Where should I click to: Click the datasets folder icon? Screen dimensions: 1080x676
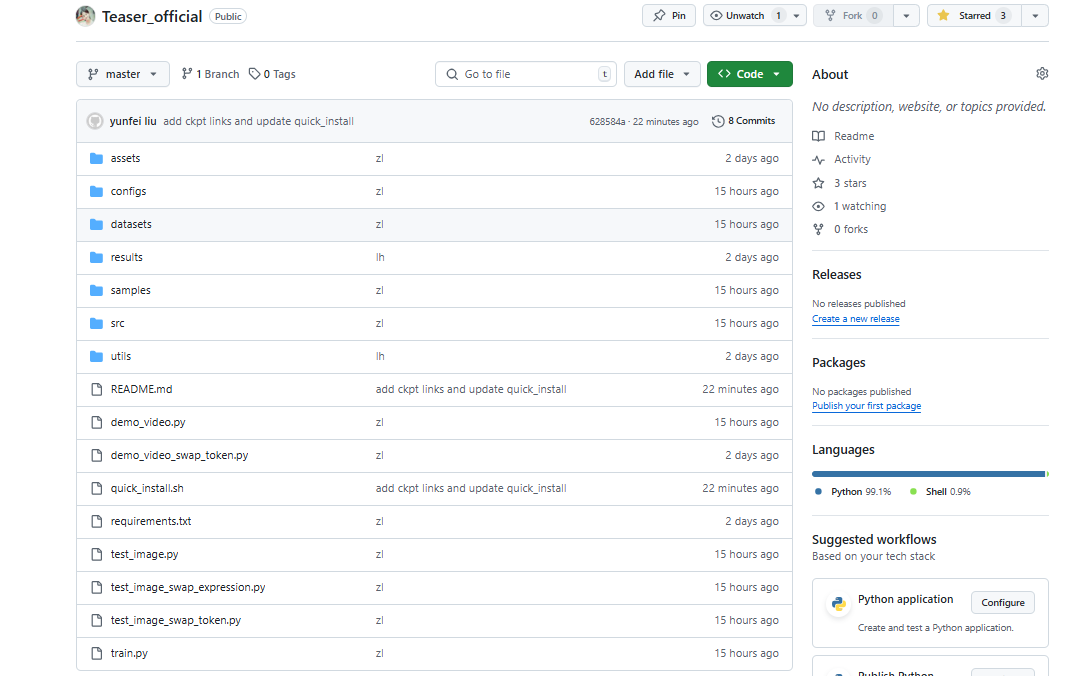tap(96, 225)
